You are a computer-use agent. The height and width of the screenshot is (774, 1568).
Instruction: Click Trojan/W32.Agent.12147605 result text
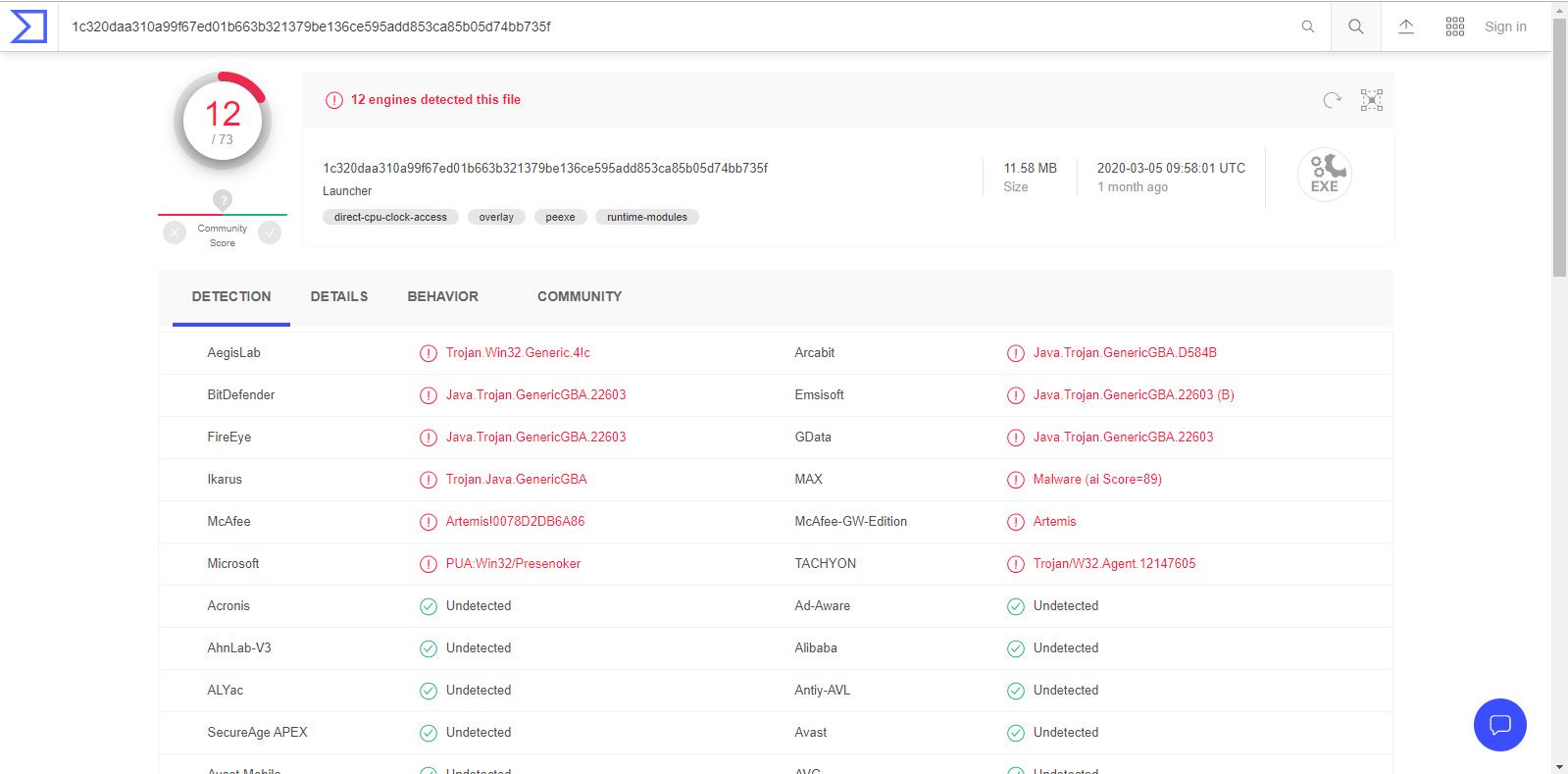tap(1114, 563)
